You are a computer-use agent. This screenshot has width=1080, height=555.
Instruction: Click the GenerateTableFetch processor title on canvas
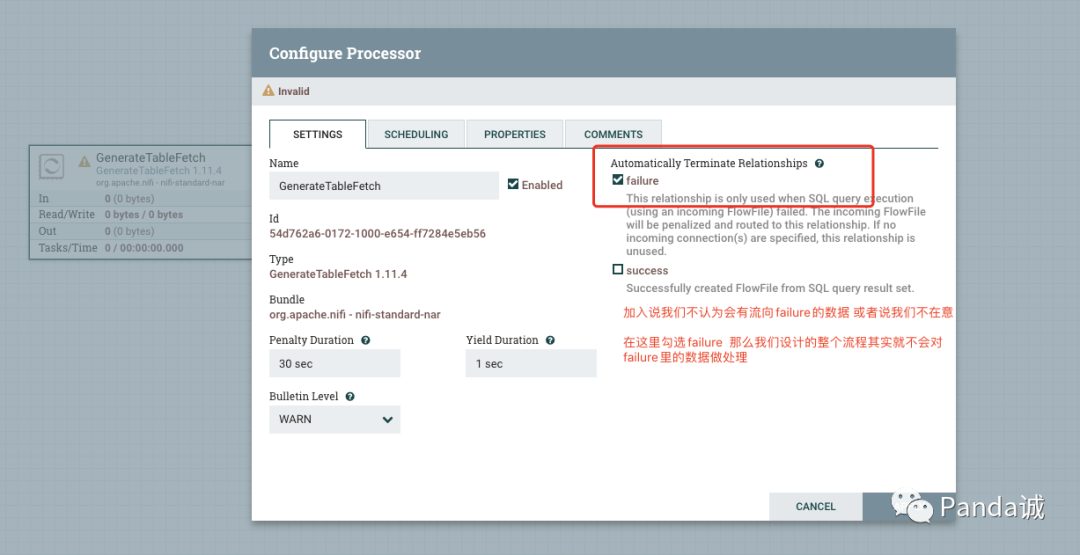pos(150,158)
